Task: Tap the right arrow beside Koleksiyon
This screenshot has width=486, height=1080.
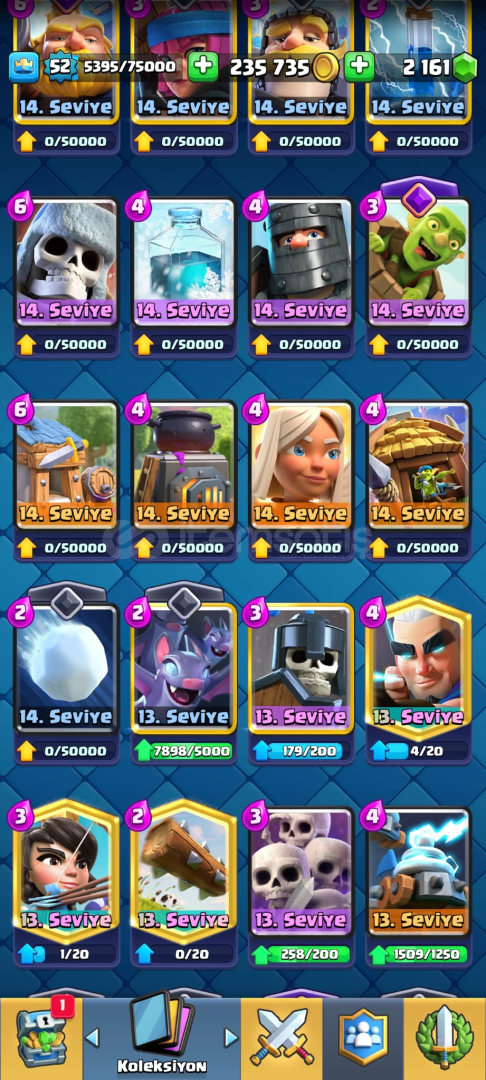Action: [x=231, y=1037]
